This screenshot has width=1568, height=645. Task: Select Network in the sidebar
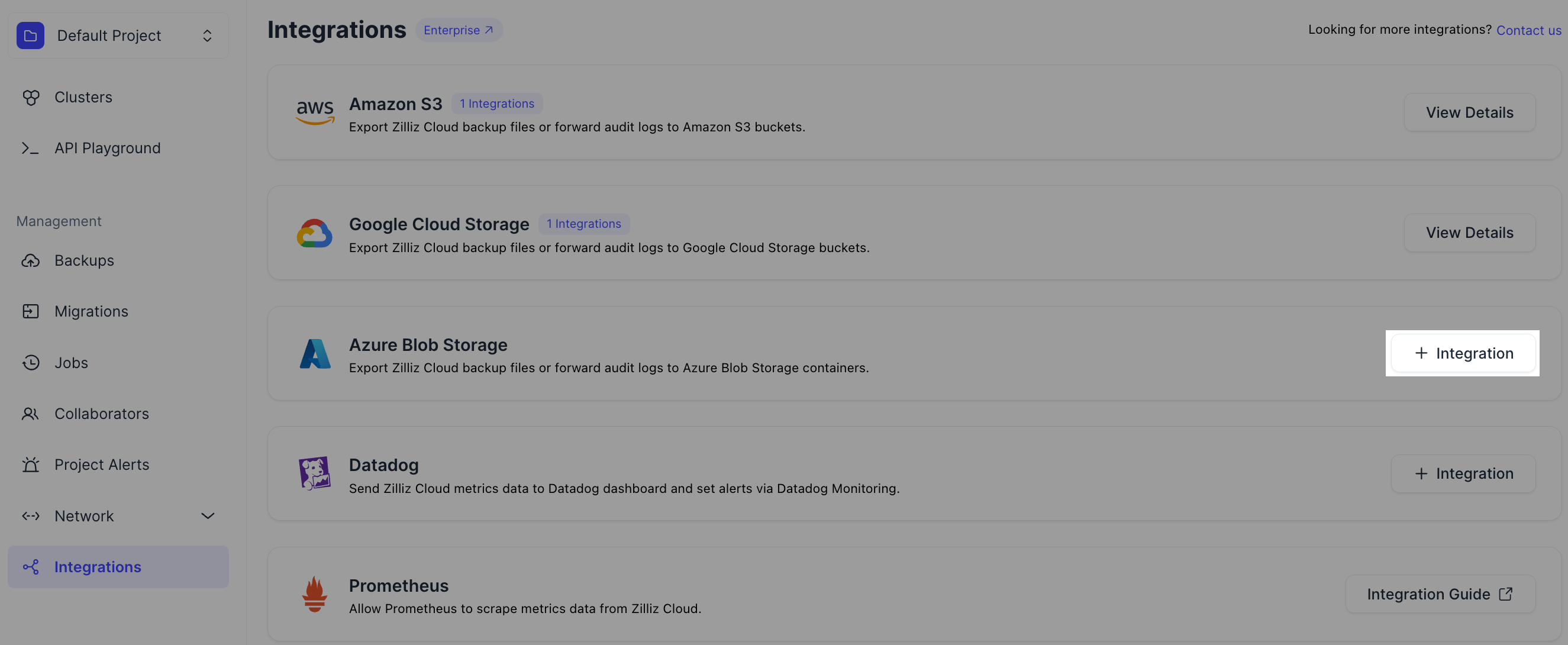point(84,516)
